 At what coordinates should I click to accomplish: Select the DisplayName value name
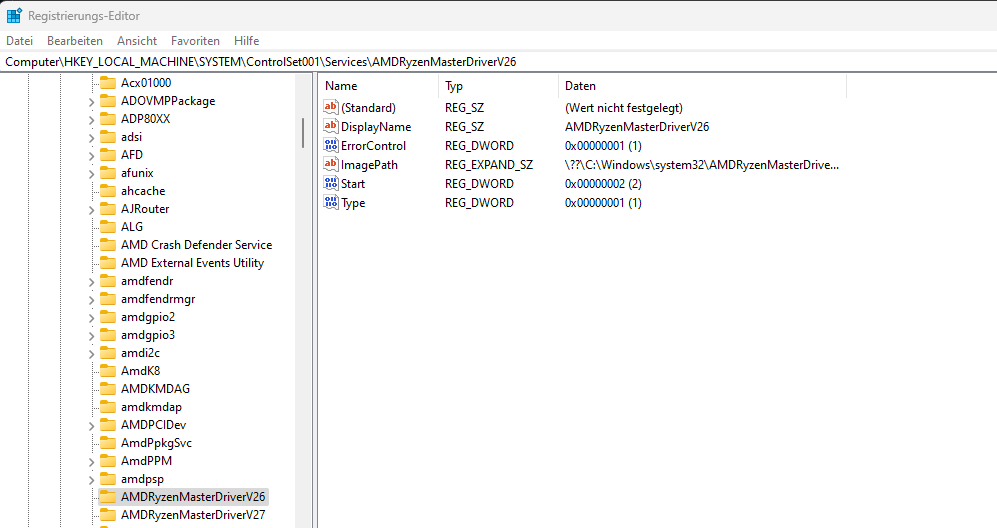[376, 127]
